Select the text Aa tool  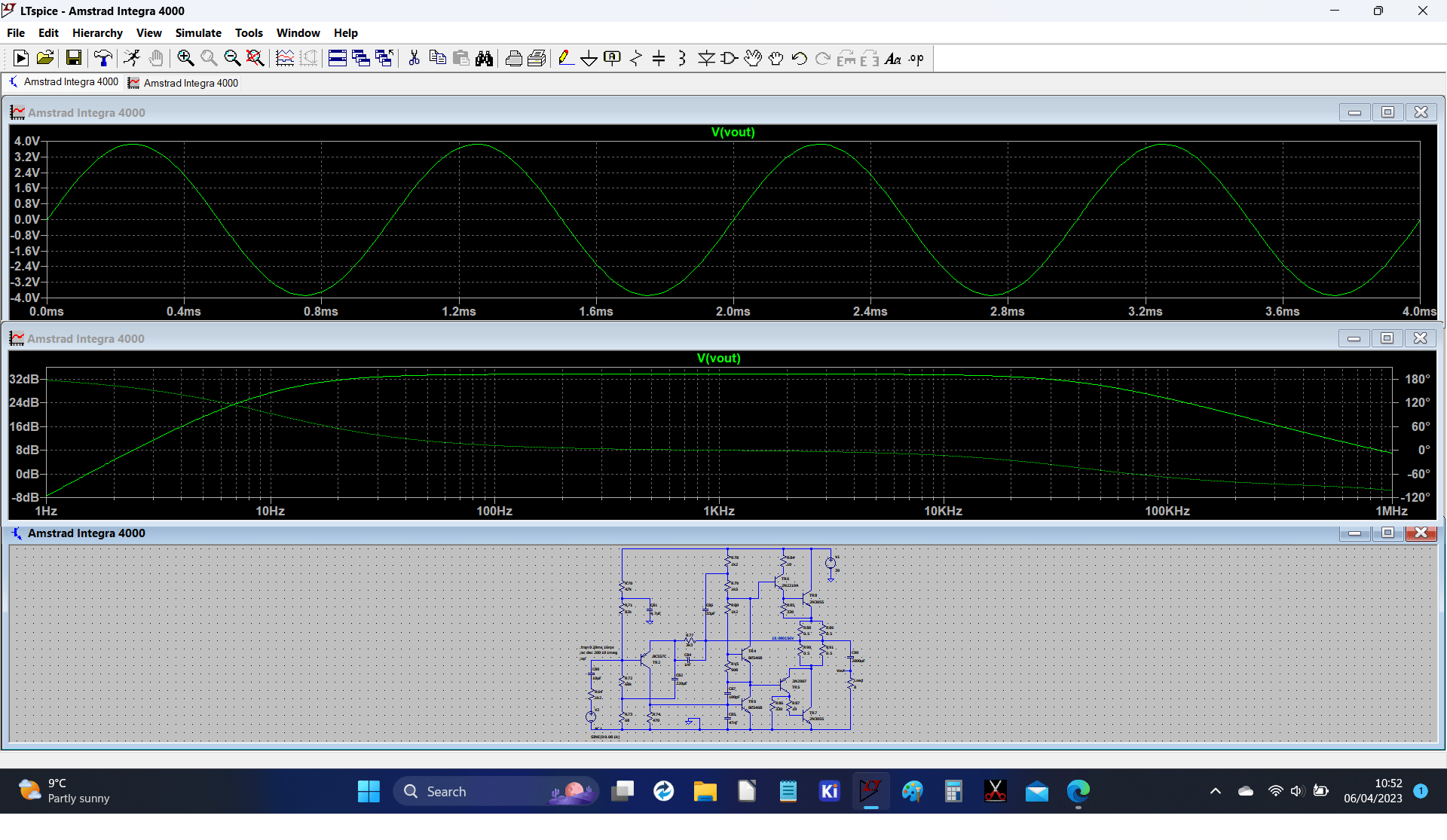[893, 58]
